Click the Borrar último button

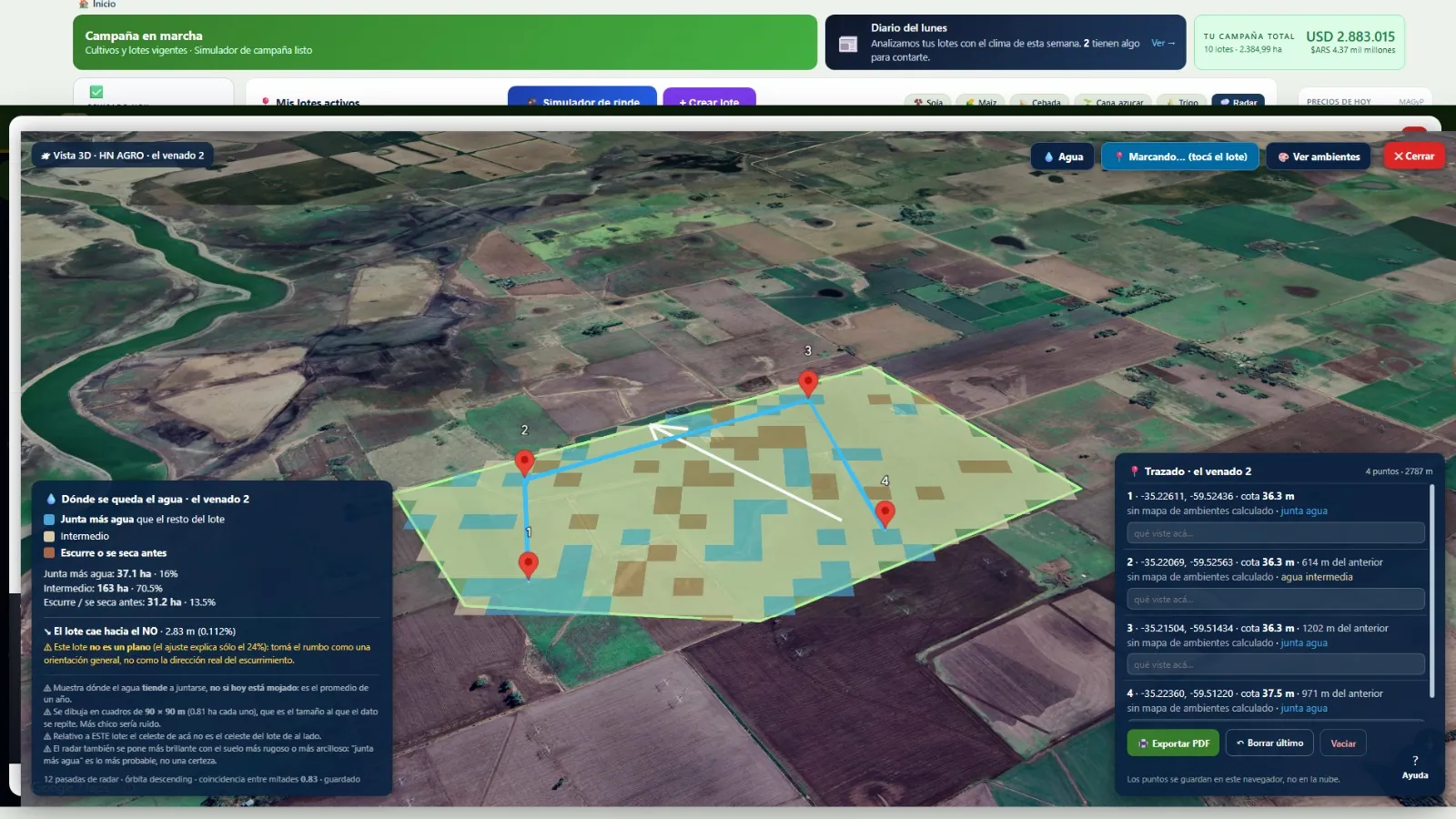pos(1269,743)
